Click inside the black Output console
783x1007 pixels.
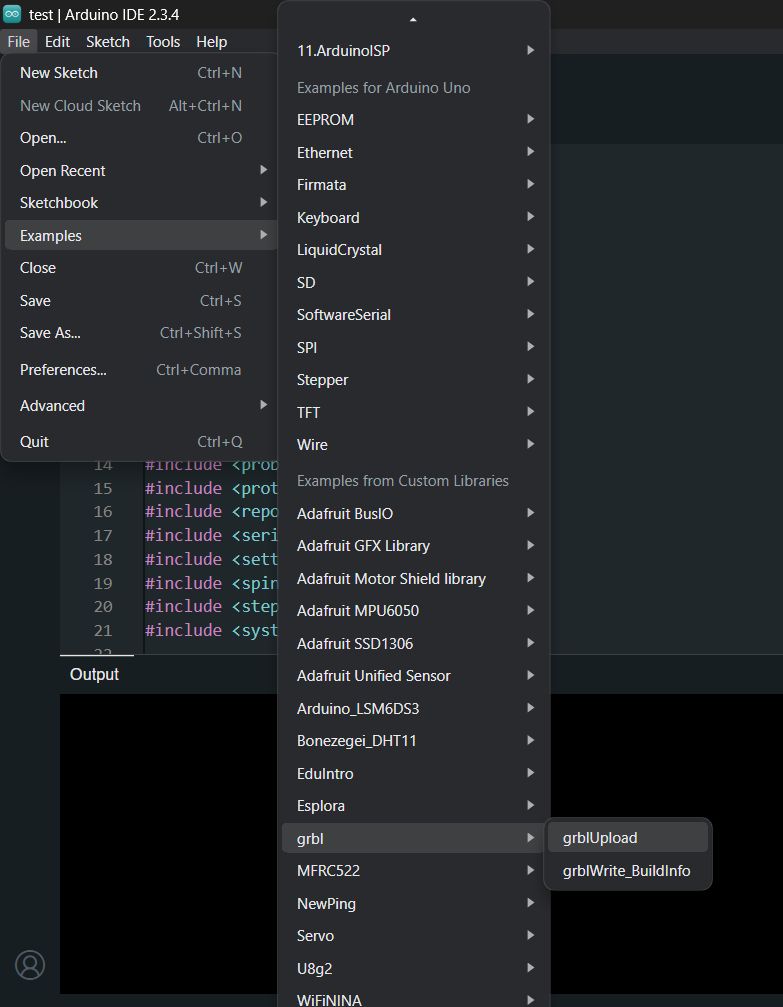coord(168,843)
